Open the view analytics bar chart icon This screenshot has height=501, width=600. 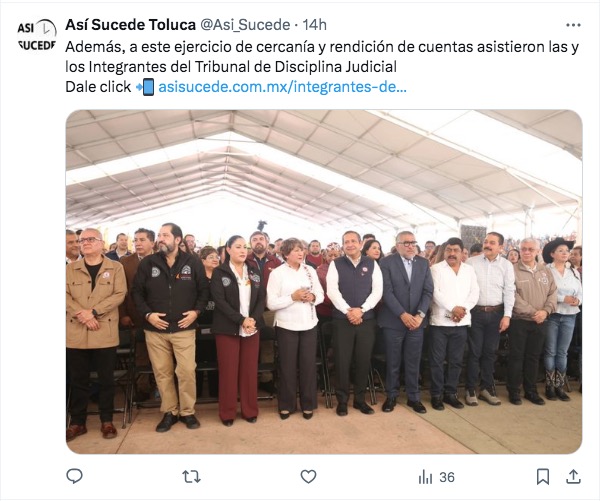click(x=425, y=477)
